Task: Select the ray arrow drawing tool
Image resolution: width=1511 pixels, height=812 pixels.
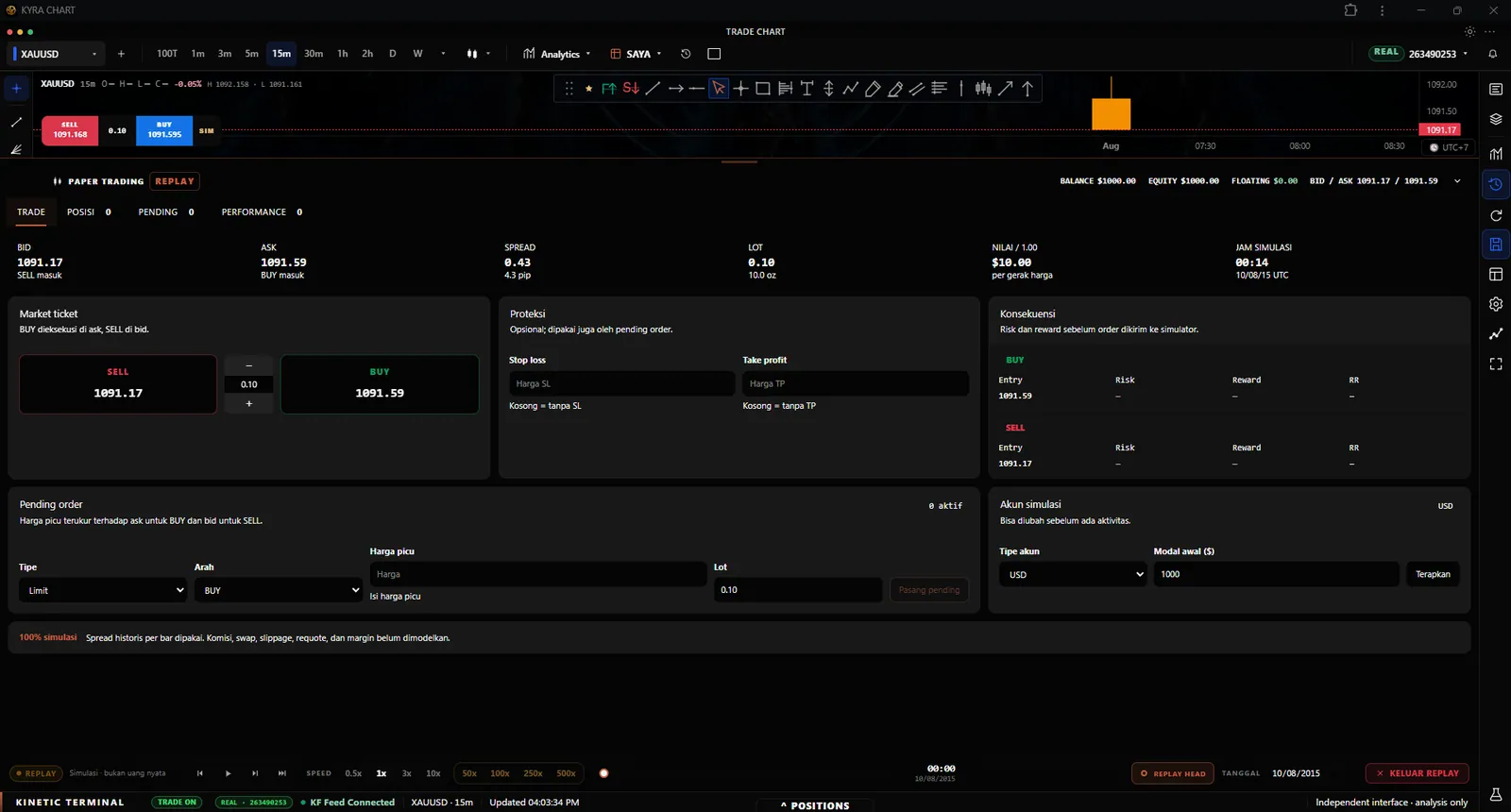Action: click(675, 89)
